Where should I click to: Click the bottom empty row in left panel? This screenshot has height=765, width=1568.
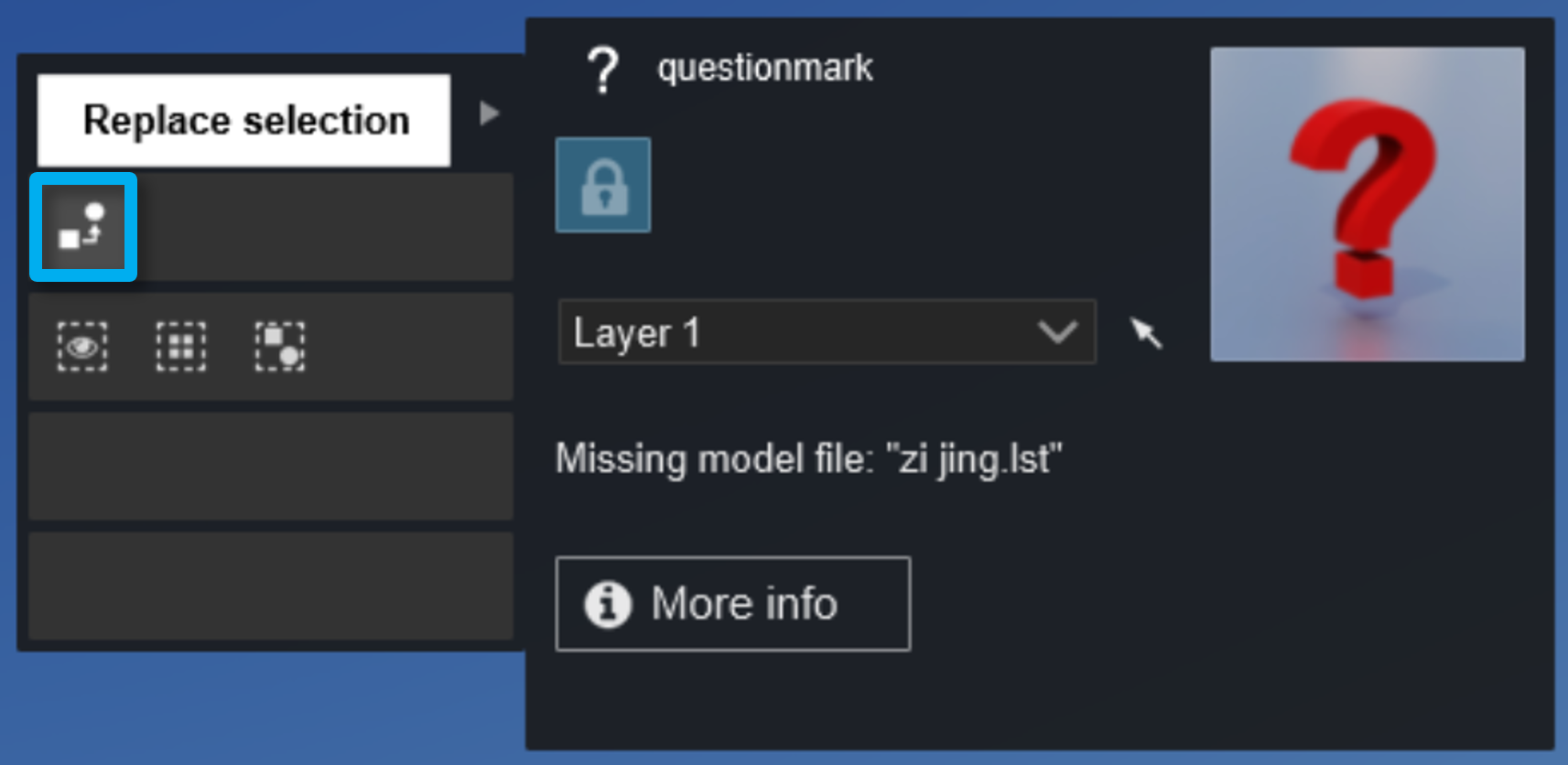[271, 586]
